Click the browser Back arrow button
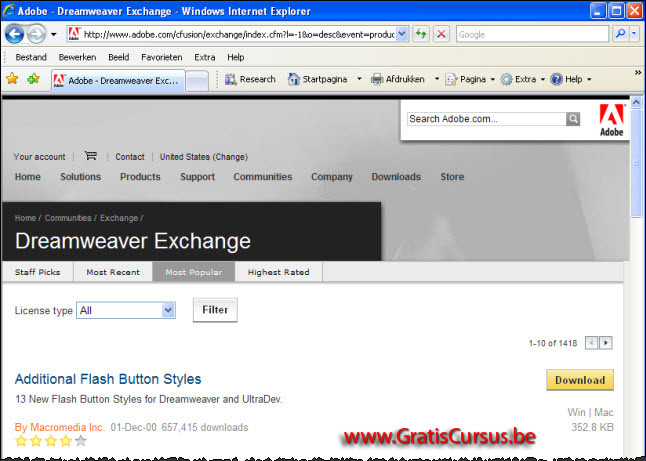Image resolution: width=646 pixels, height=461 pixels. 14,34
